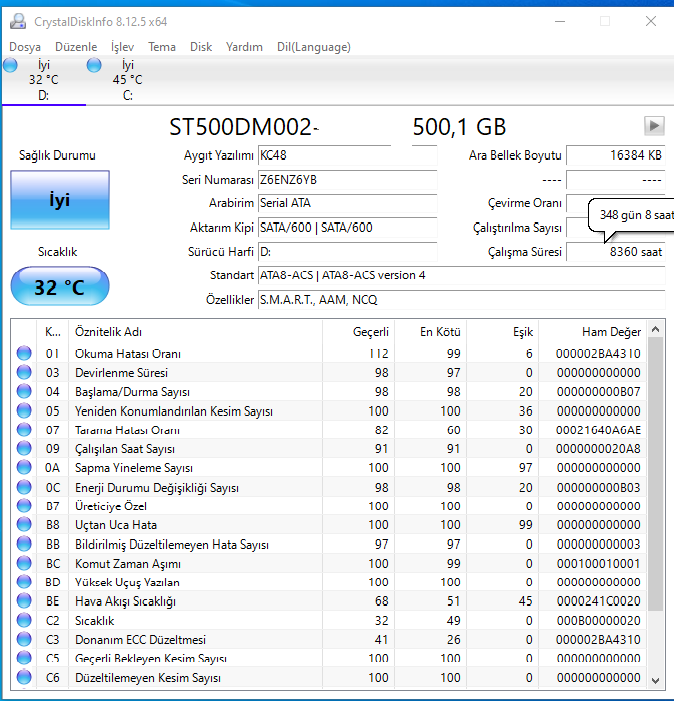Click status orb of Çalışılan Saat Sayısı row
The height and width of the screenshot is (701, 689).
(24, 448)
